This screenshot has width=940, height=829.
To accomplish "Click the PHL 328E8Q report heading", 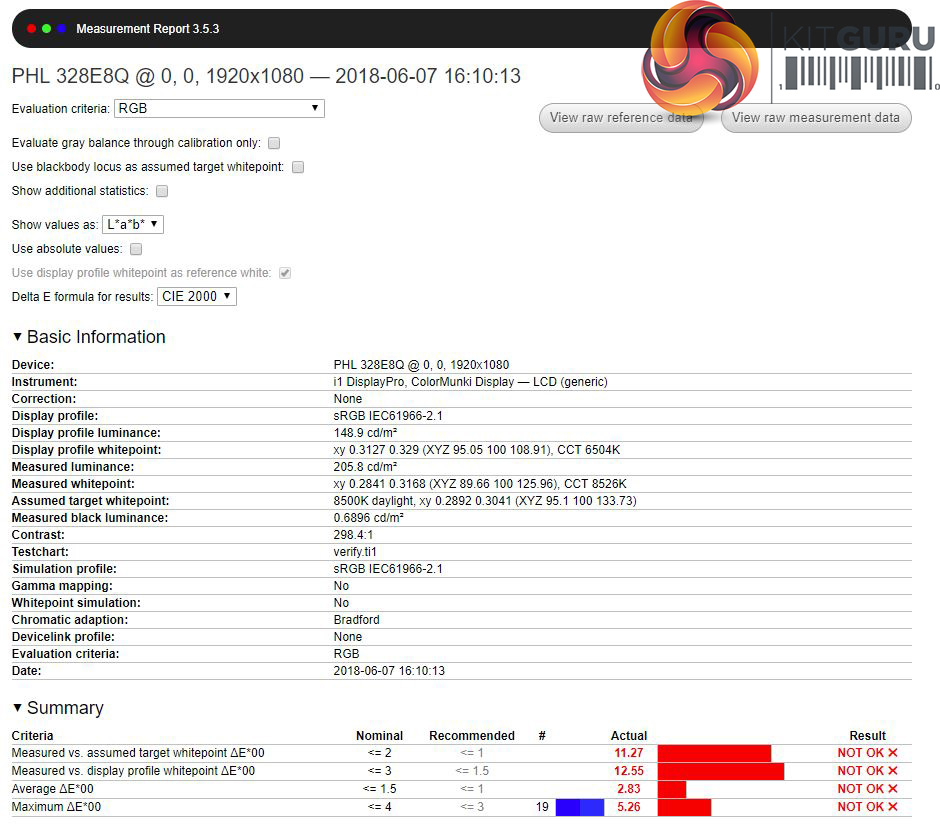I will pyautogui.click(x=266, y=76).
